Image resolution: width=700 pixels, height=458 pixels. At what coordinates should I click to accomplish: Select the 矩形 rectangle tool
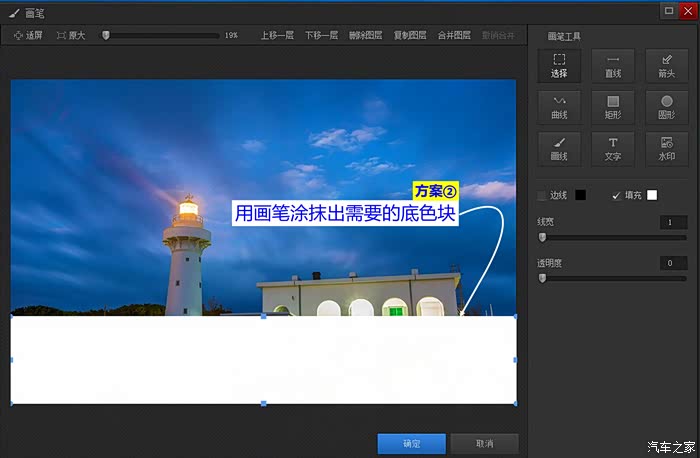coord(613,107)
